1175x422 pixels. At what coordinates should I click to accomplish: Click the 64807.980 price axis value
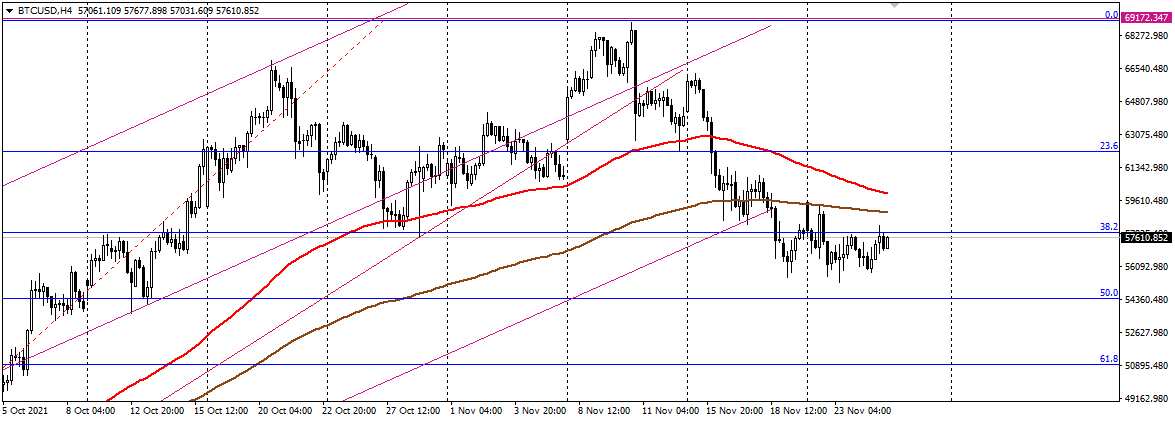click(x=1147, y=102)
